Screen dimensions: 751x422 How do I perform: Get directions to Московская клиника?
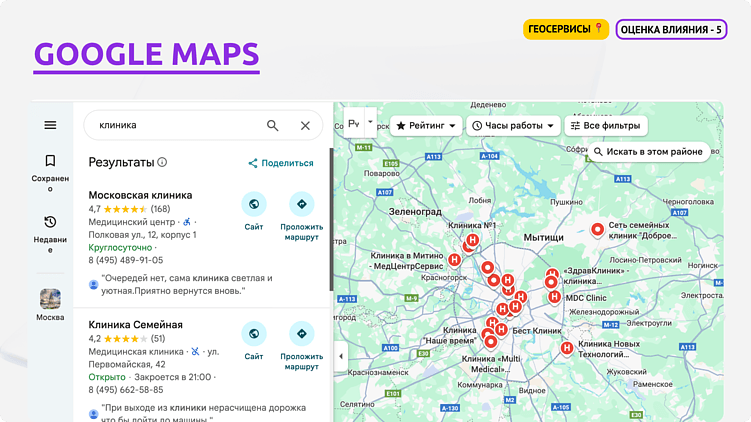pyautogui.click(x=302, y=204)
